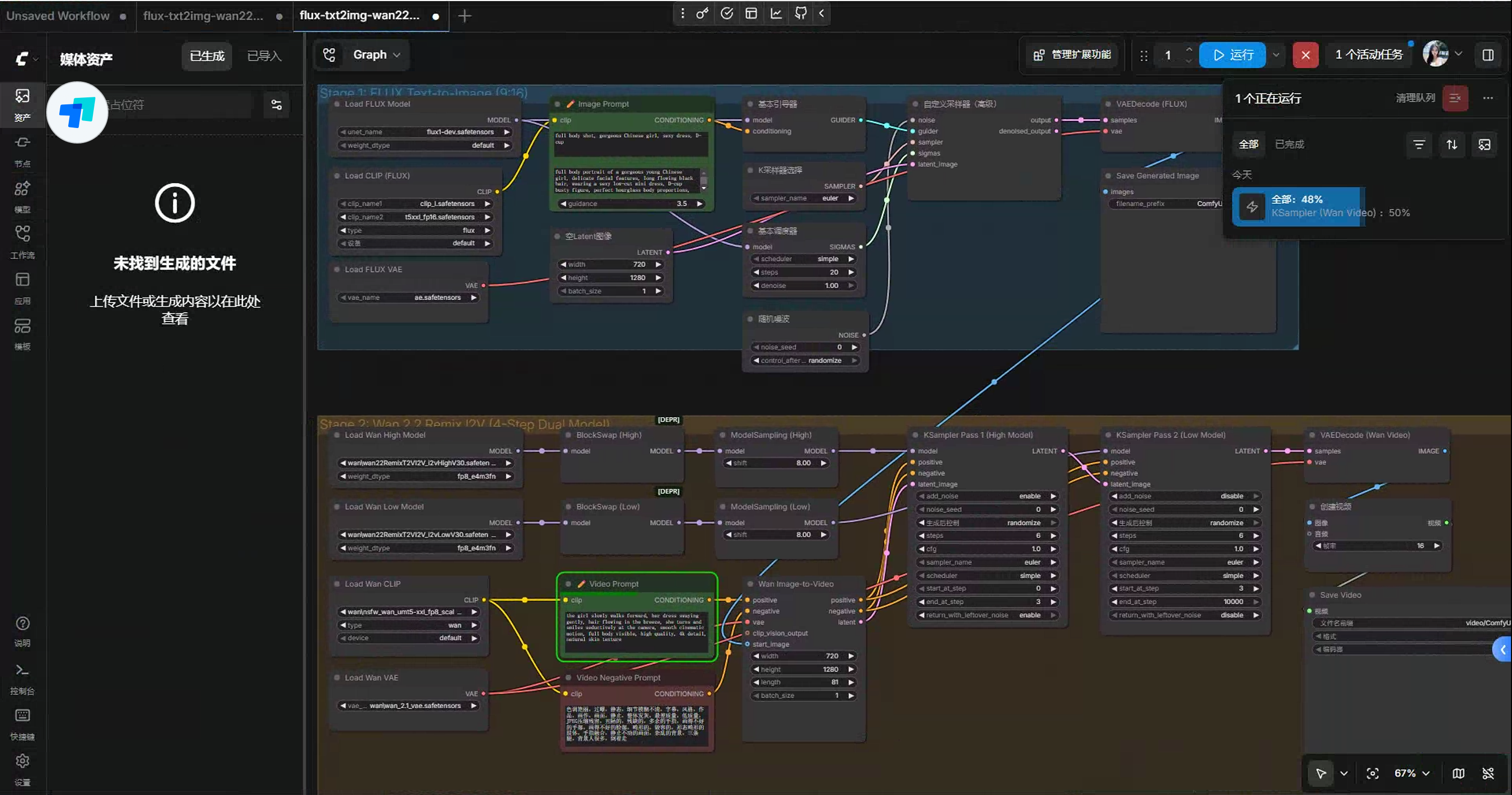Click the batch_size field in 空Latent图像 node
Viewport: 1512px width, 795px height.
click(x=610, y=291)
